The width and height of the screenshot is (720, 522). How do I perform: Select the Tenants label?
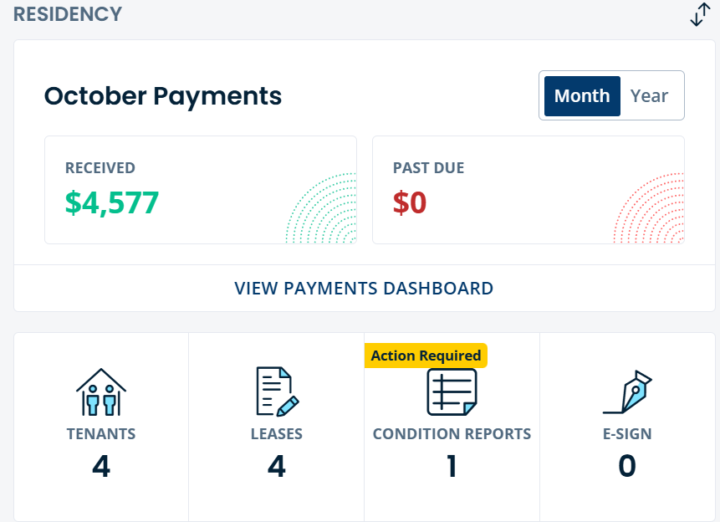coord(101,434)
